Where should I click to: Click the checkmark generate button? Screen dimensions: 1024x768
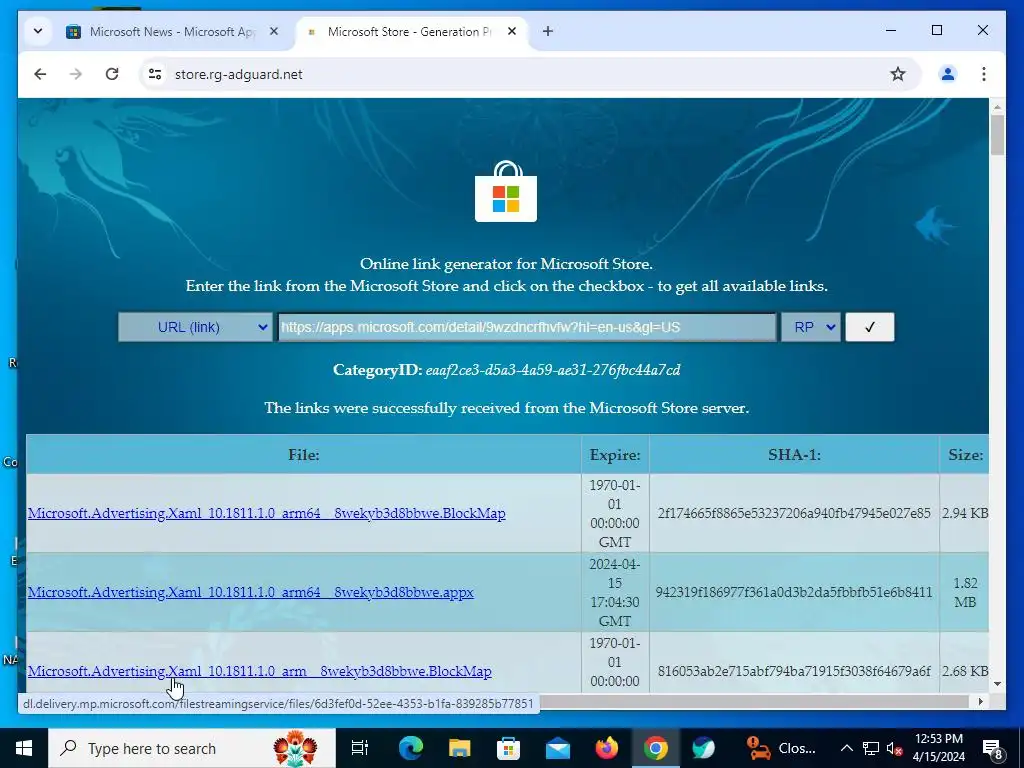[870, 327]
